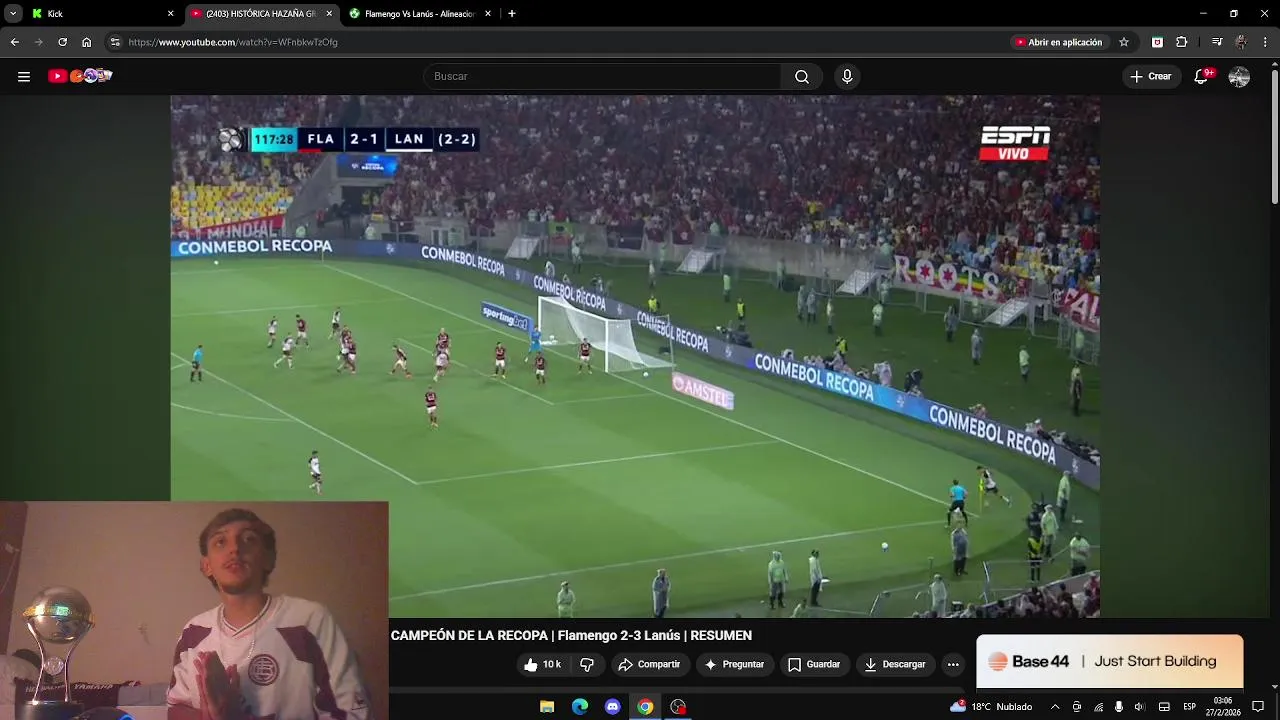This screenshot has height=720, width=1280.
Task: Open the Windows notification center
Action: [1259, 706]
